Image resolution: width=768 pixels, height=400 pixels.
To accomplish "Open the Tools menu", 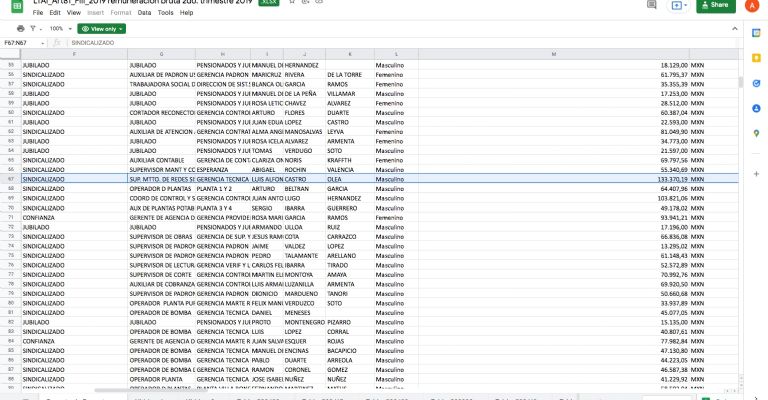I will click(165, 13).
